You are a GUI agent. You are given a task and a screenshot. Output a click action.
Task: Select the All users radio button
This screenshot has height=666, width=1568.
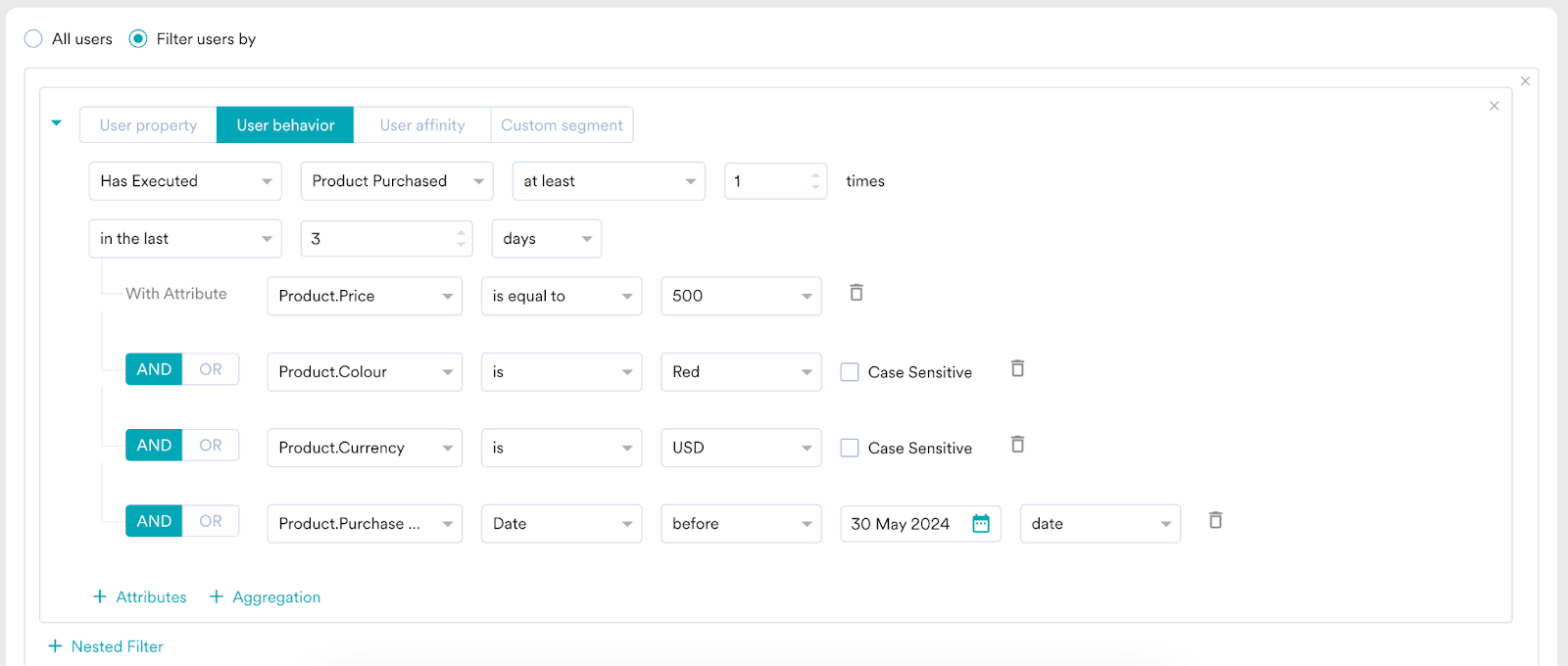tap(34, 39)
